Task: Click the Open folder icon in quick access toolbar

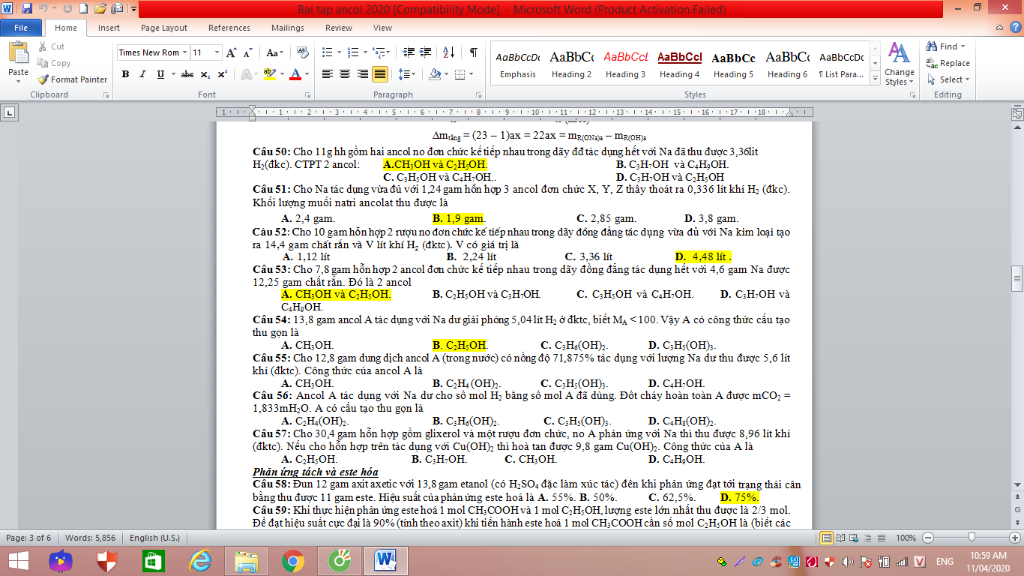Action: [x=100, y=8]
